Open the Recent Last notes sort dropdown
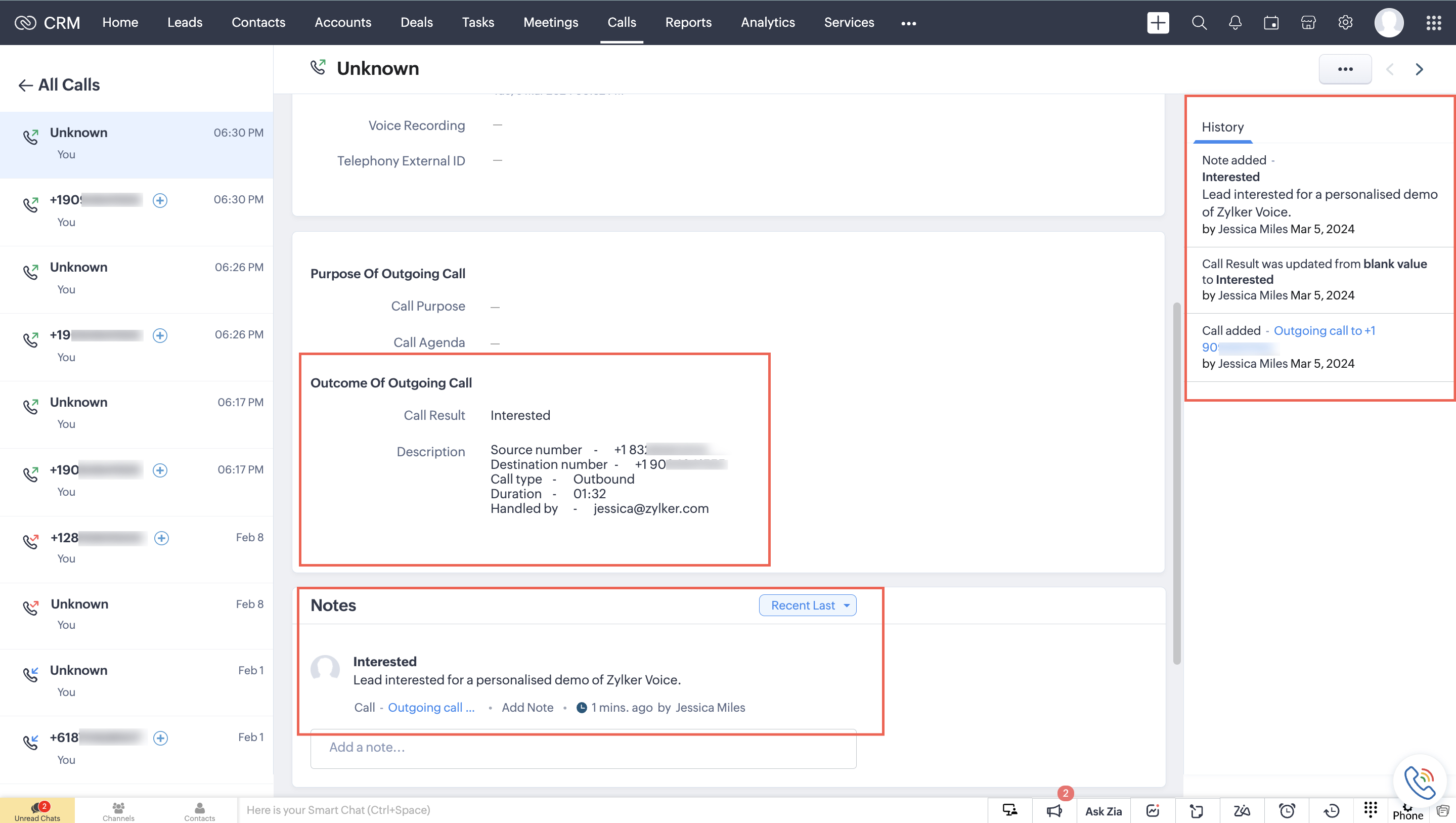 point(807,605)
